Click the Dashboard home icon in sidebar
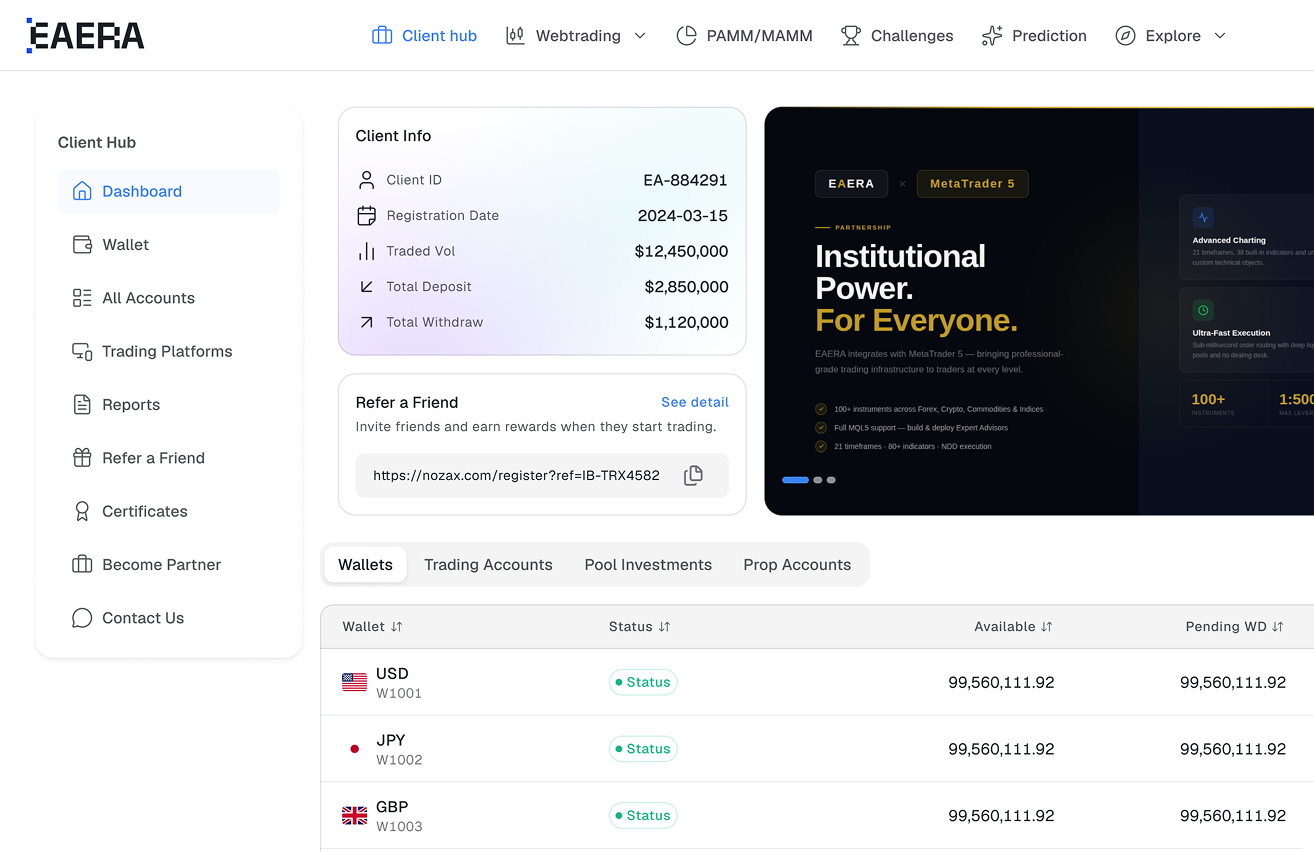The height and width of the screenshot is (852, 1314). pos(82,191)
